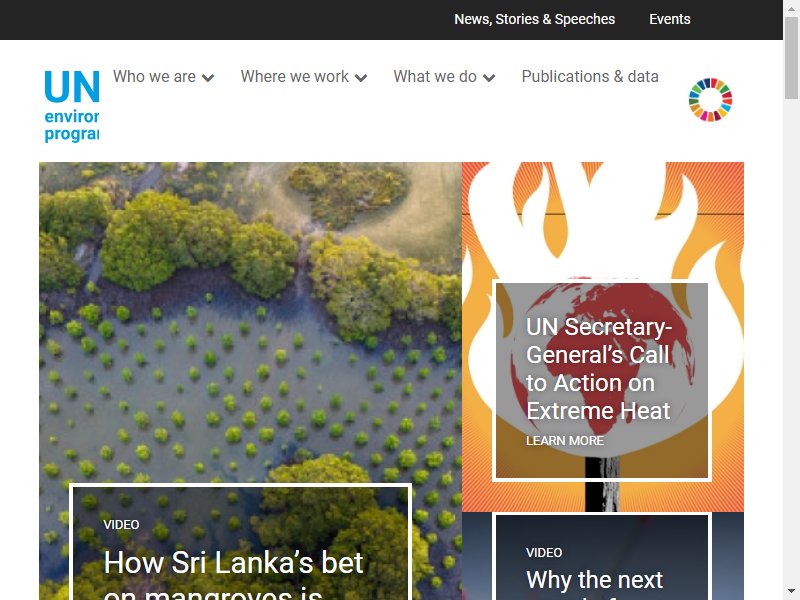Open UN Secretary-General's Call to Action headline
800x600 pixels.
[598, 369]
